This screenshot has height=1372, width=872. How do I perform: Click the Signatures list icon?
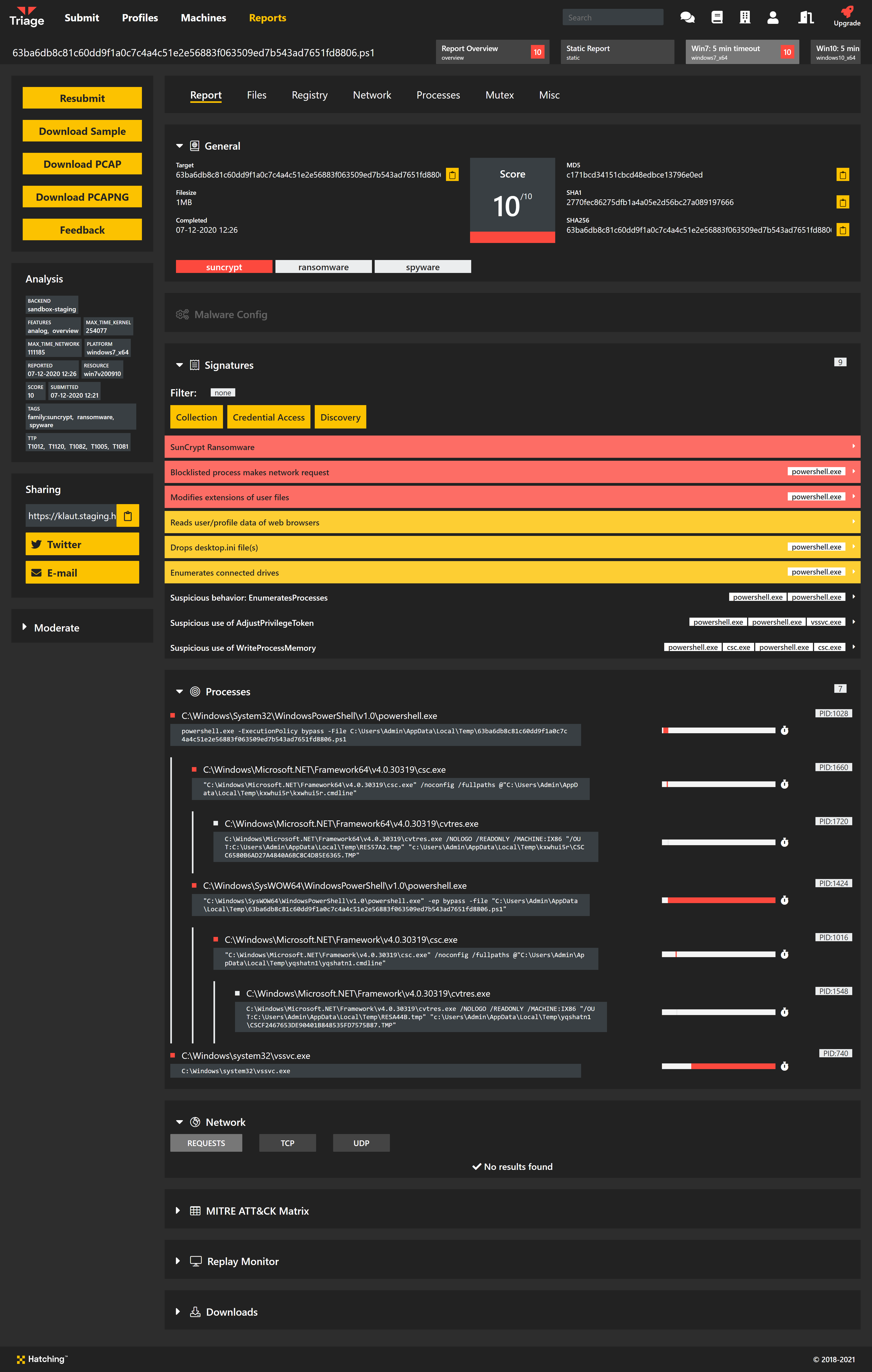pyautogui.click(x=194, y=365)
